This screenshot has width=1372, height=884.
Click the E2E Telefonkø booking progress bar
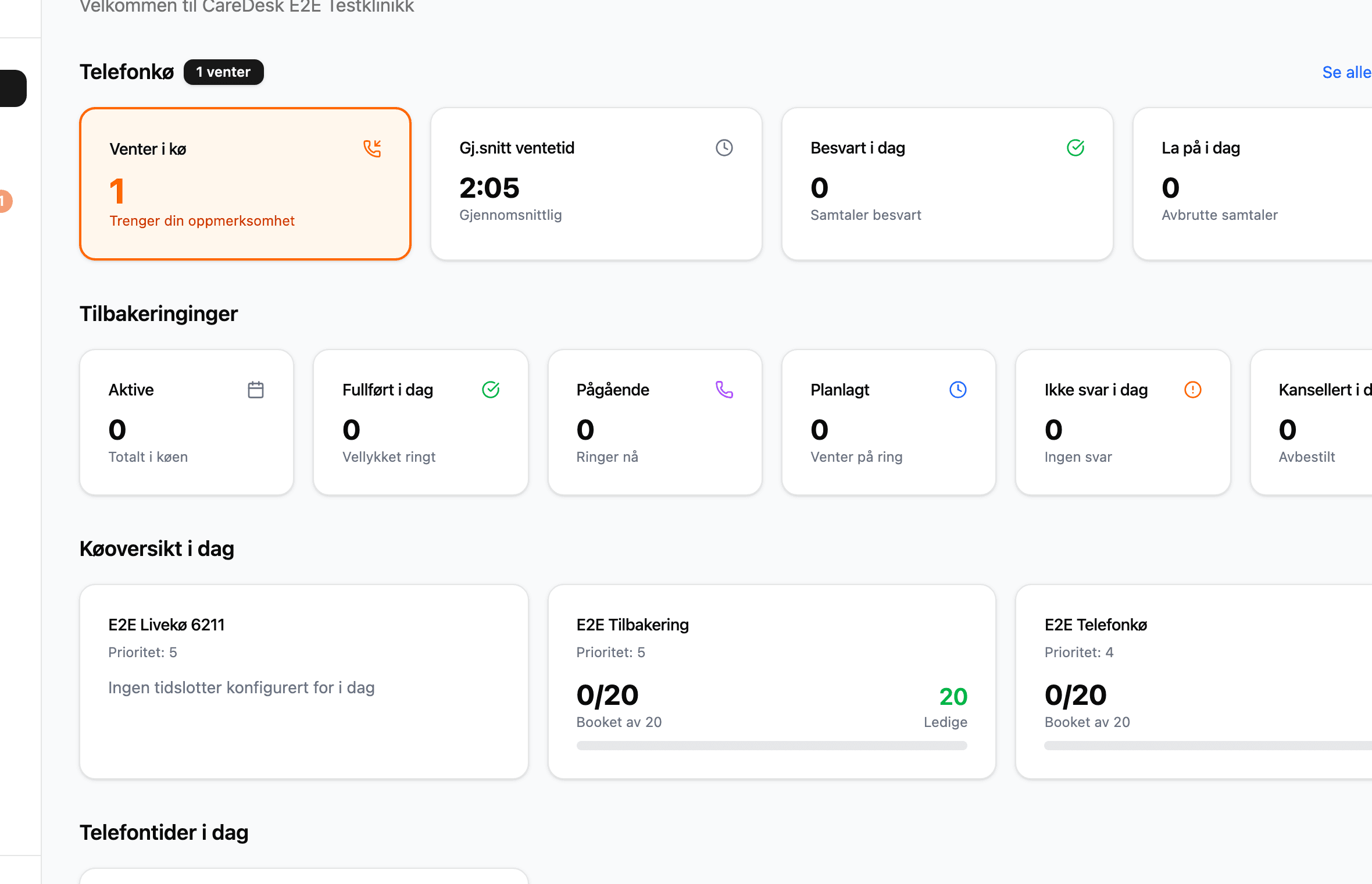click(1208, 746)
